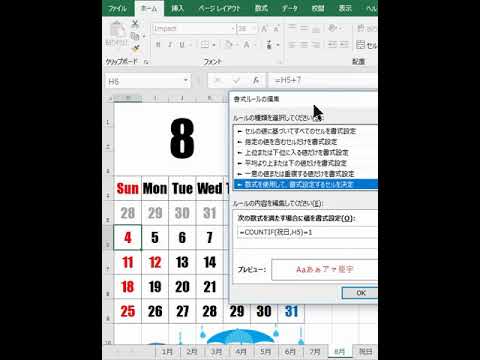Image resolution: width=480 pixels, height=360 pixels.
Task: Decrease the font size with small A
Action: pos(276,29)
